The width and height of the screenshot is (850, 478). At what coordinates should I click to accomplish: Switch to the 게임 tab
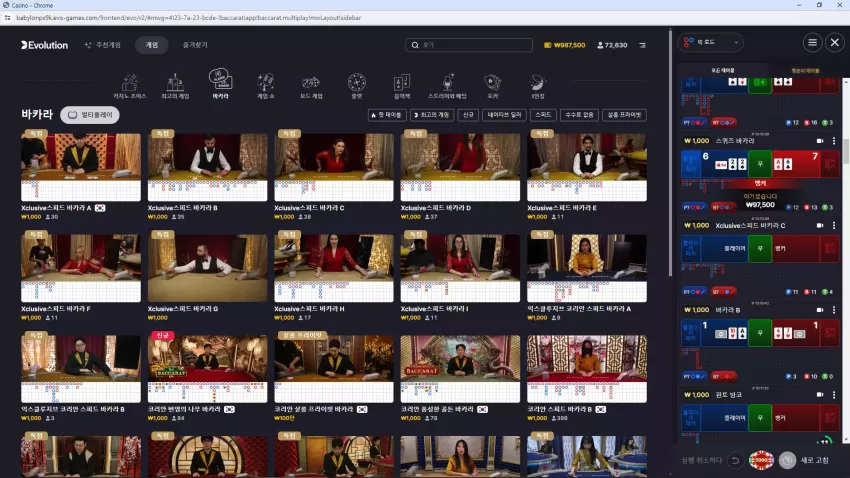click(x=152, y=45)
